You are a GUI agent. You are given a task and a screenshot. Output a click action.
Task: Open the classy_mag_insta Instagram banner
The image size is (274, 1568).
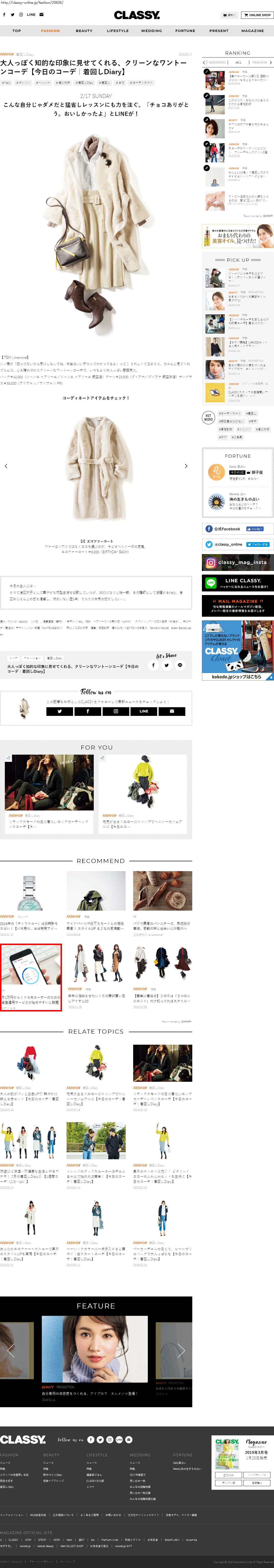click(237, 563)
